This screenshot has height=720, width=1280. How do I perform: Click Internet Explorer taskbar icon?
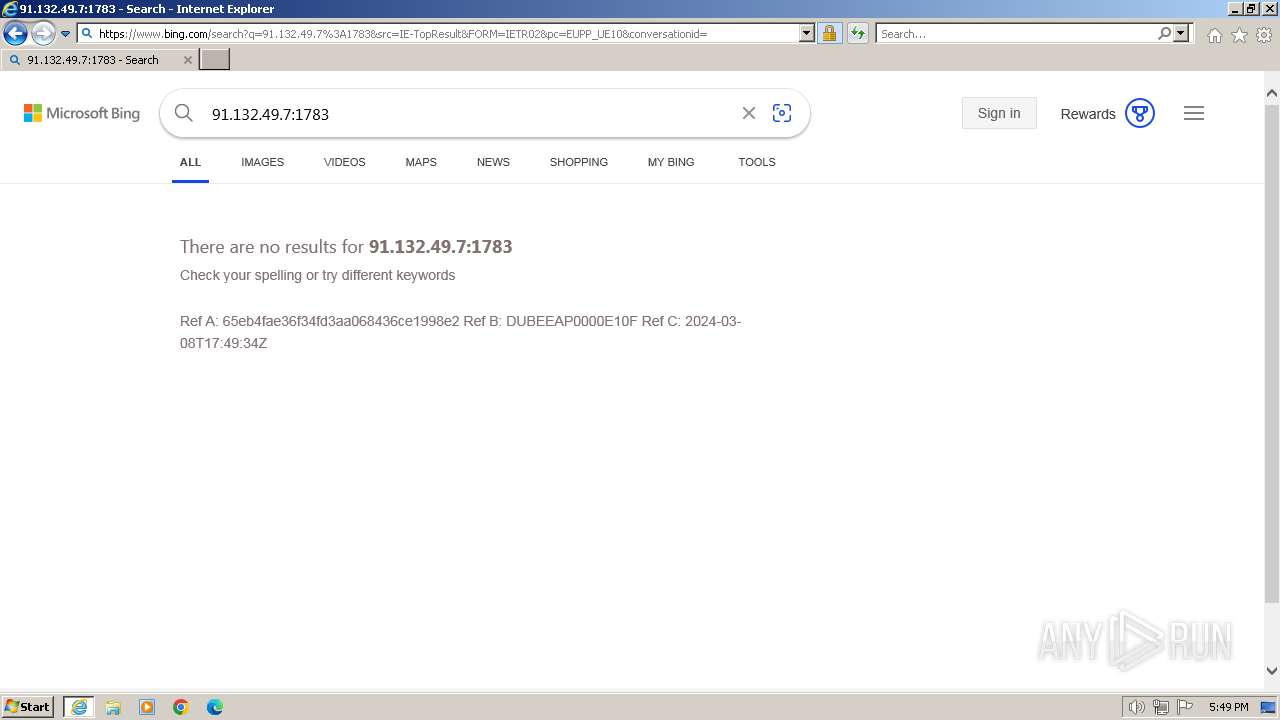click(x=79, y=707)
